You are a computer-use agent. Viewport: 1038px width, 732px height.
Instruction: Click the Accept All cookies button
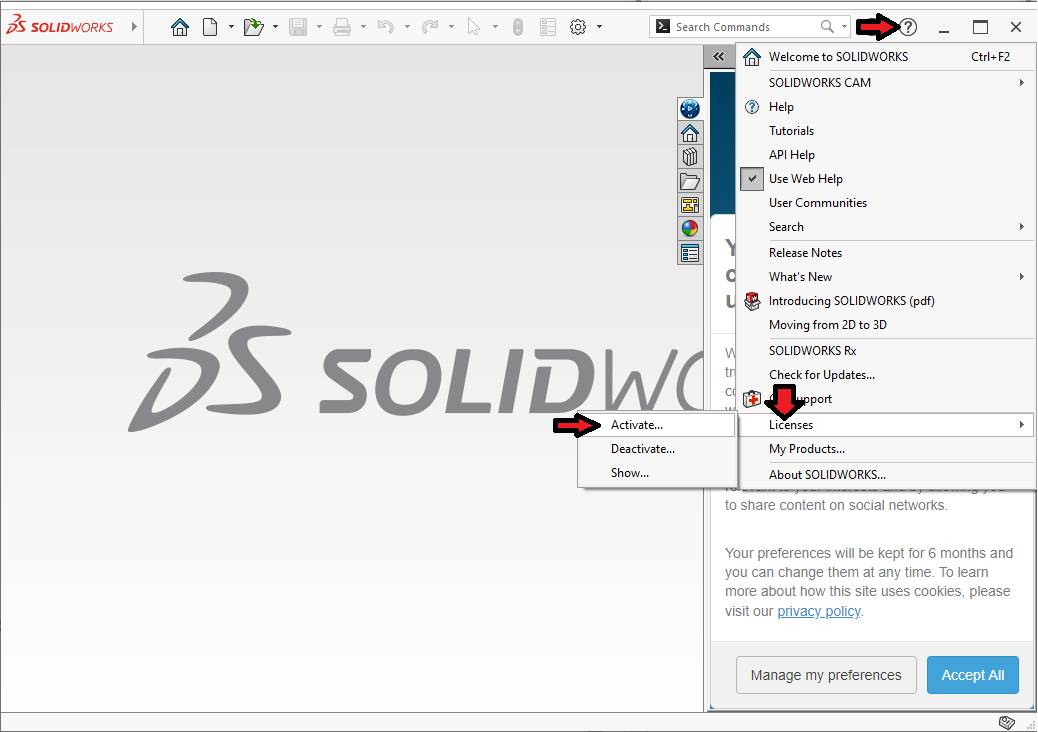point(972,675)
